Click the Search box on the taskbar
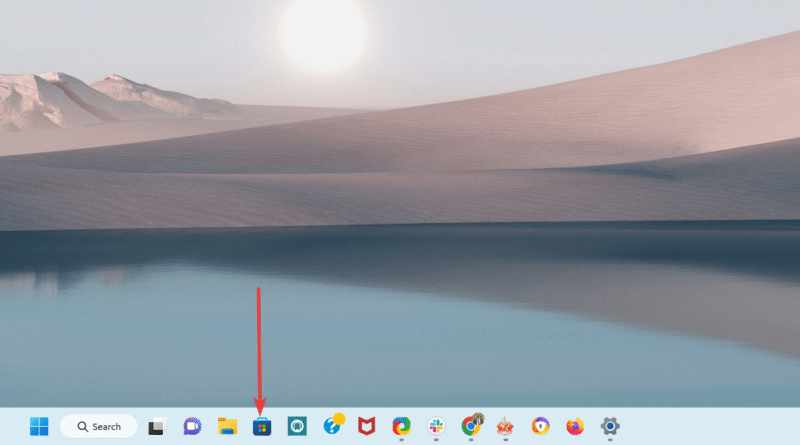800x445 pixels. [97, 426]
